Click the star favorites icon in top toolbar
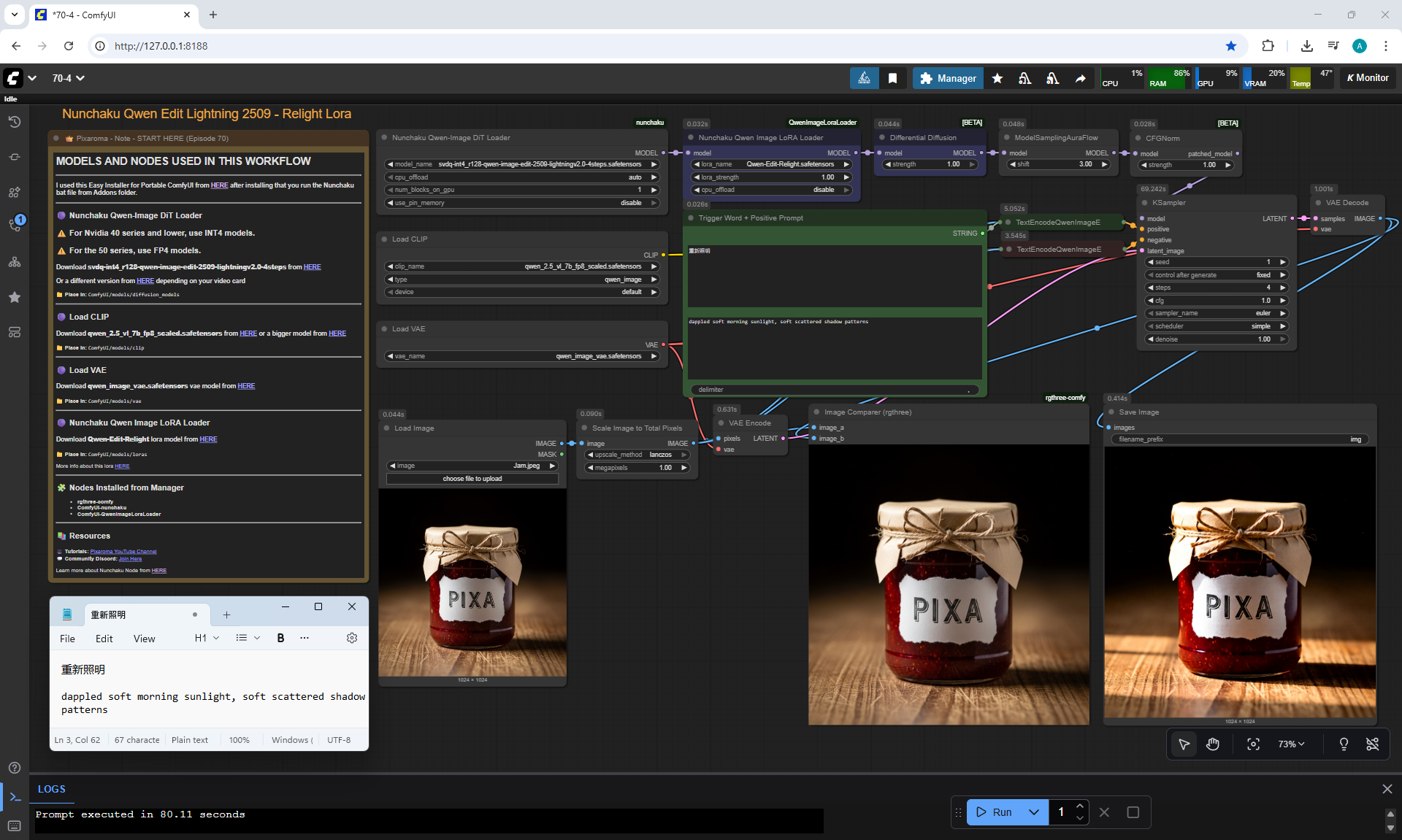This screenshot has height=840, width=1402. click(997, 78)
